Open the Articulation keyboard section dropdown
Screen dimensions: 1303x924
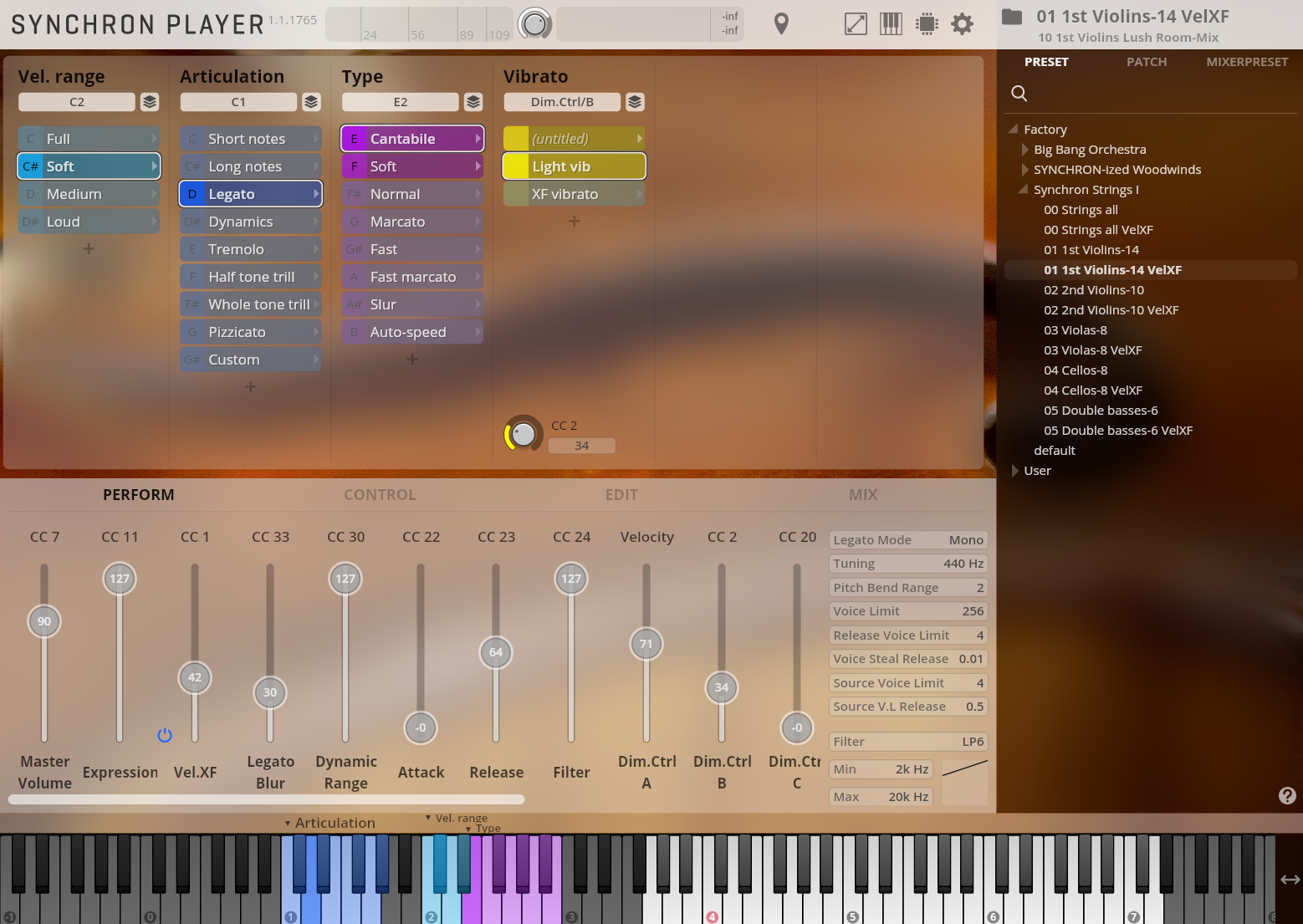[330, 823]
